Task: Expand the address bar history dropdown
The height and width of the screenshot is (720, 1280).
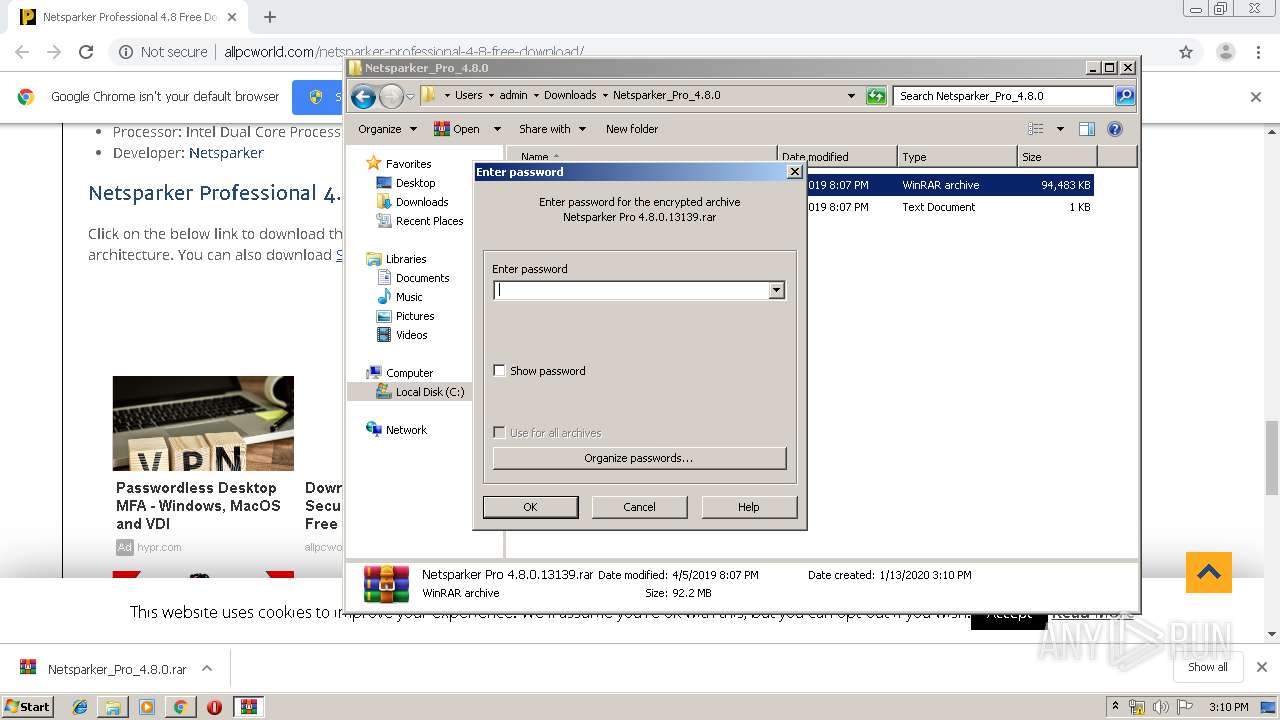Action: pyautogui.click(x=851, y=96)
